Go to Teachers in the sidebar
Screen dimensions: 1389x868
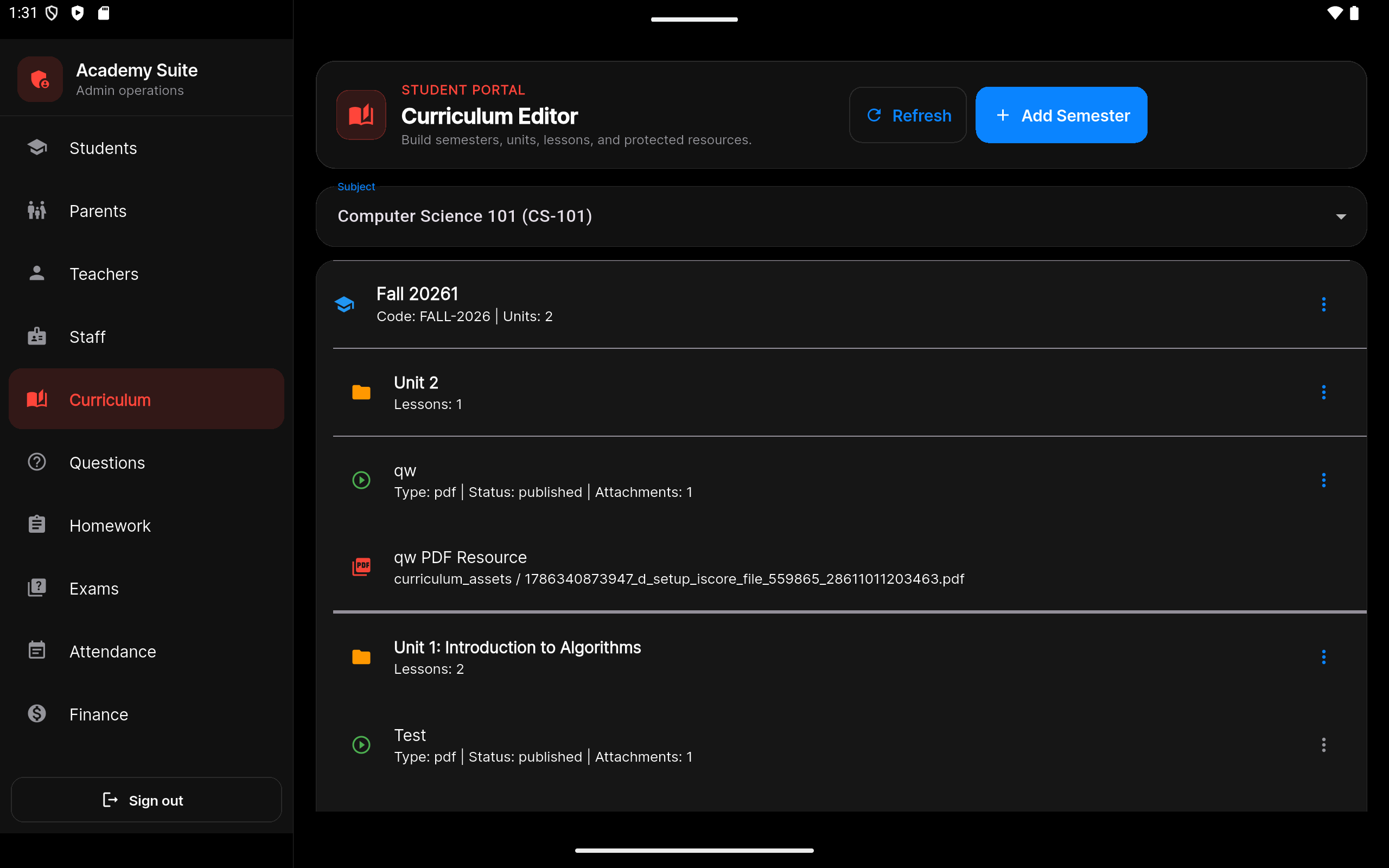click(x=146, y=274)
